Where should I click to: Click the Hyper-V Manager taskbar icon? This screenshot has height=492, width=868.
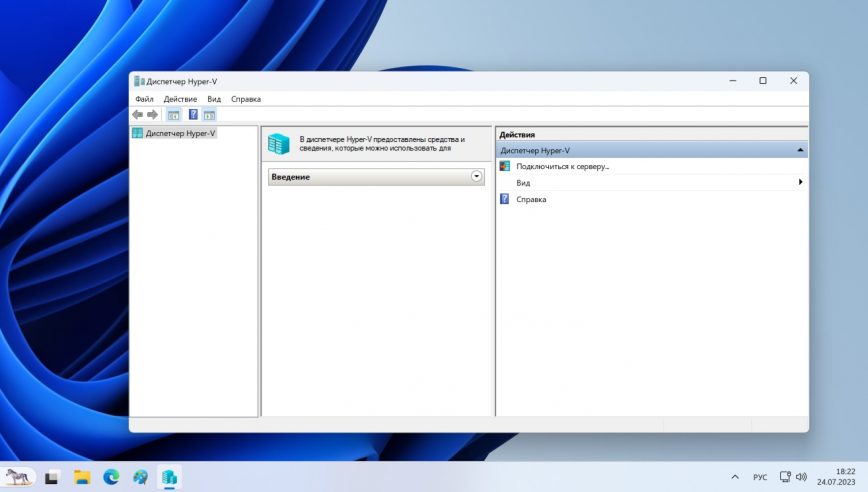pyautogui.click(x=169, y=477)
